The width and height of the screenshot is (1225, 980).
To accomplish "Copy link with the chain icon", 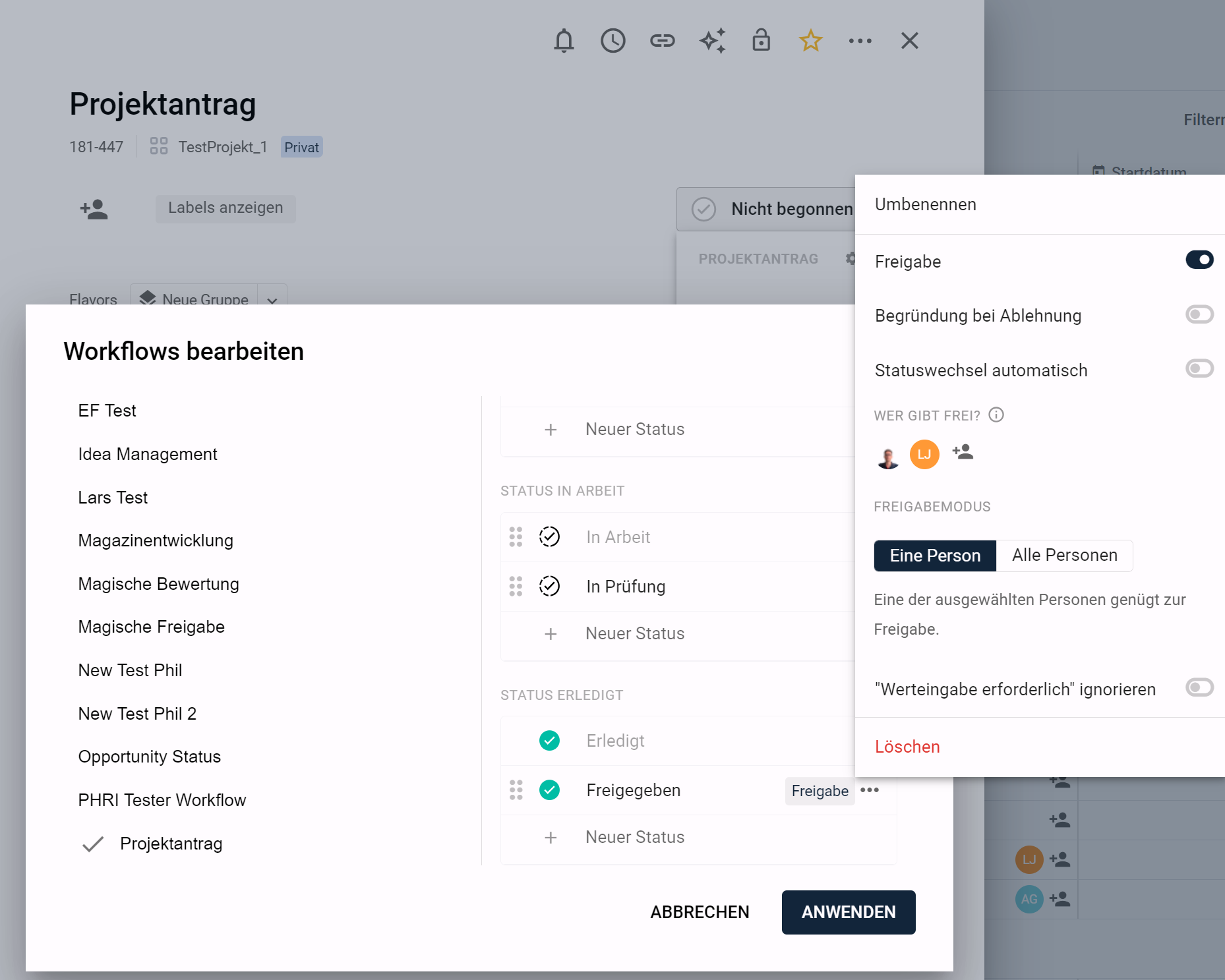I will [x=663, y=41].
